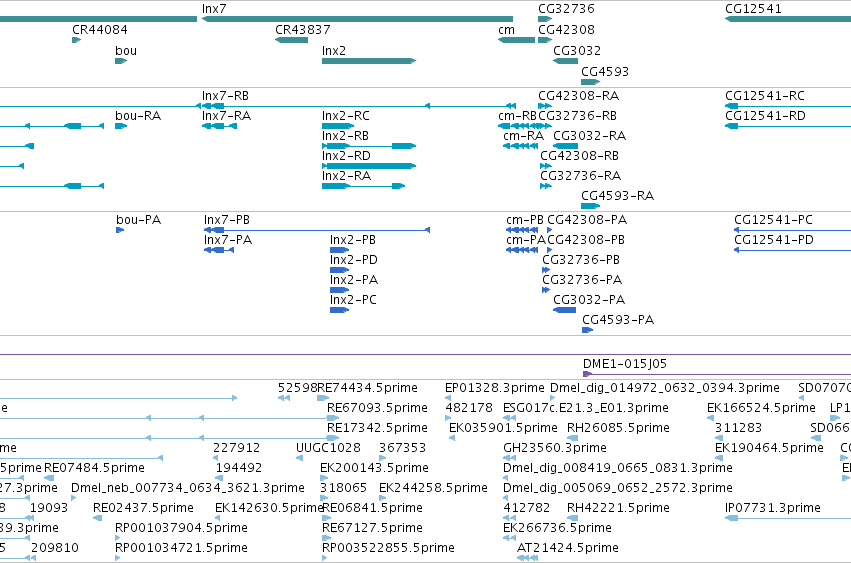Select the CG42308-RA transcript
The image size is (851, 563).
545,106
